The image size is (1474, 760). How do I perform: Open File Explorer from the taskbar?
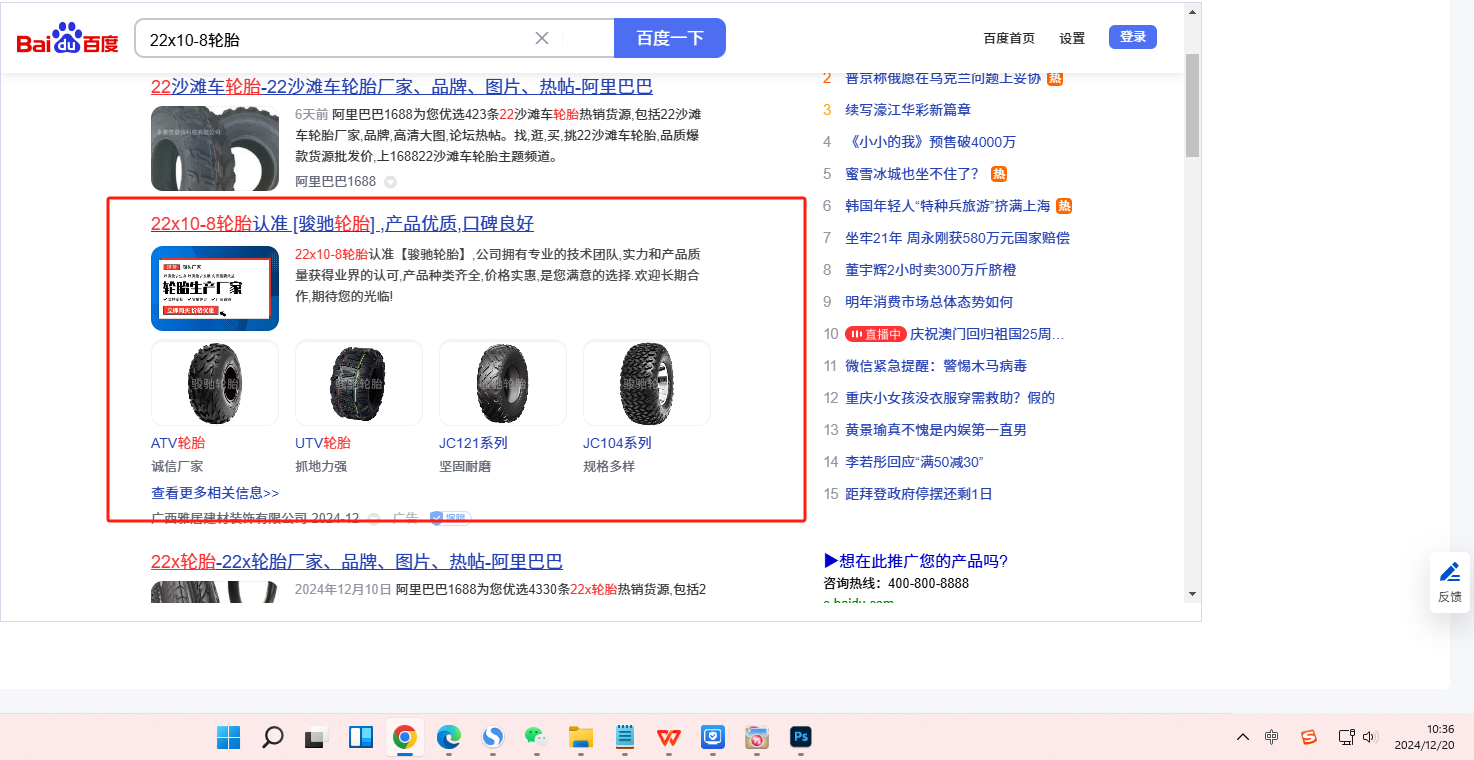(x=581, y=738)
